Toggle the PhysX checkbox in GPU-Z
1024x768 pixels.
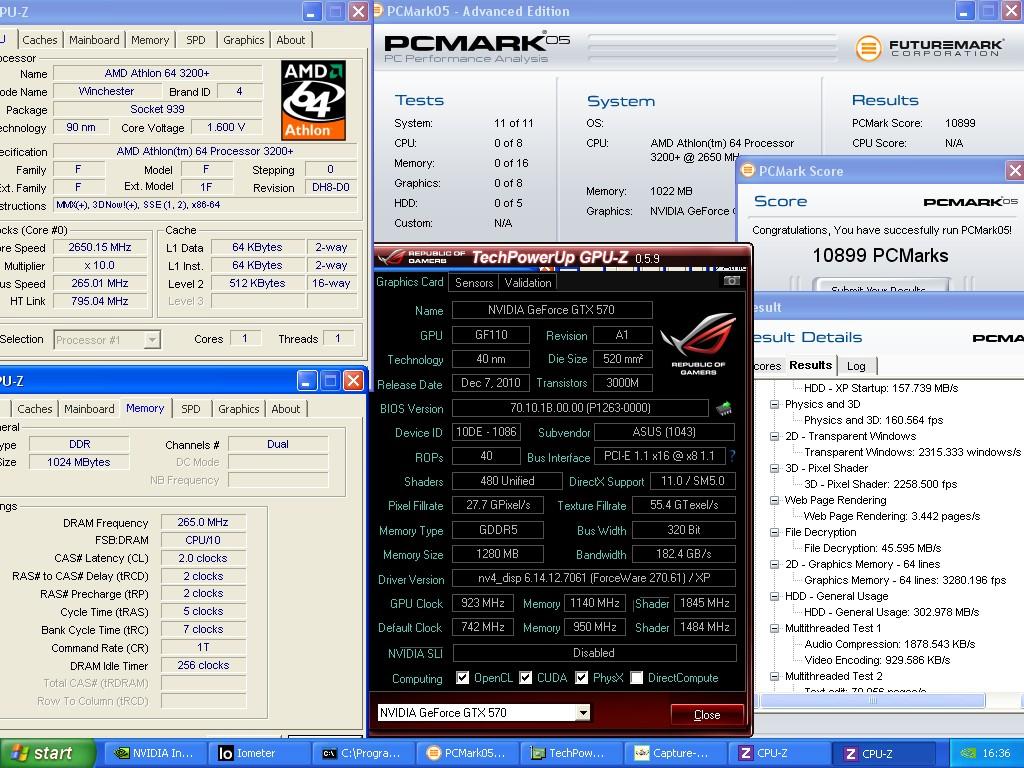point(581,678)
